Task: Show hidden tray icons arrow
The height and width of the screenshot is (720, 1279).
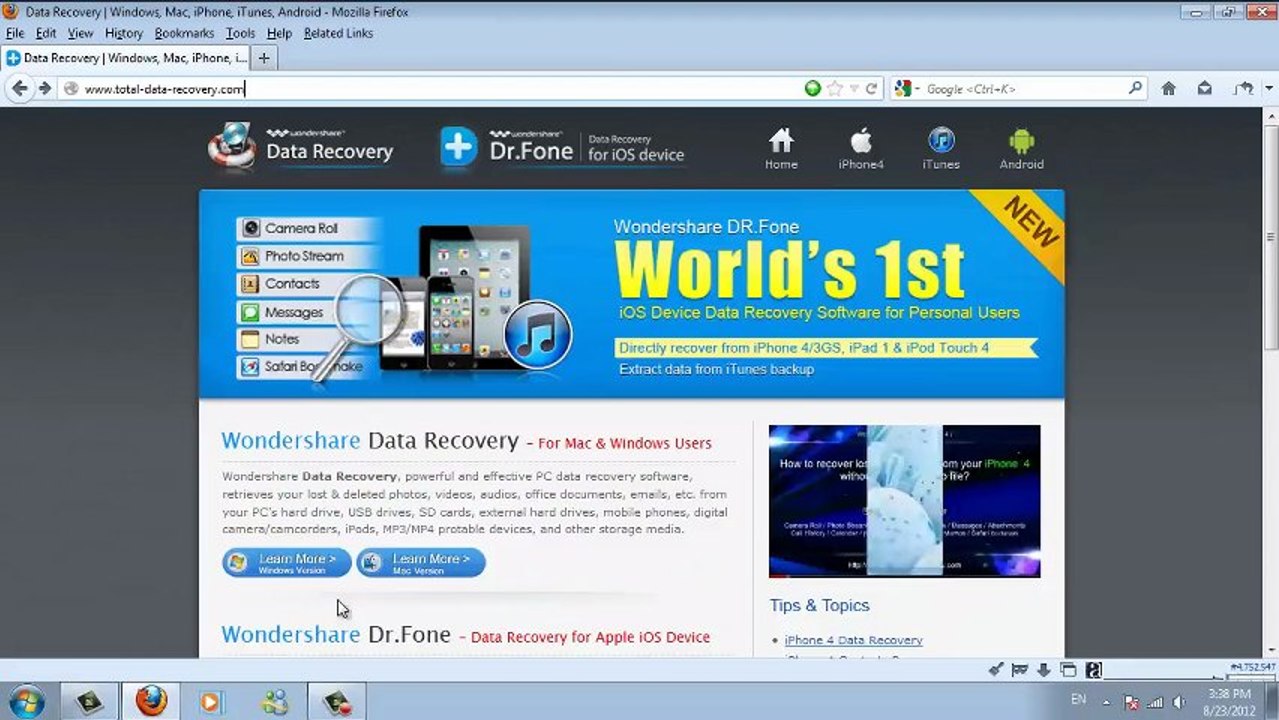Action: click(1106, 702)
